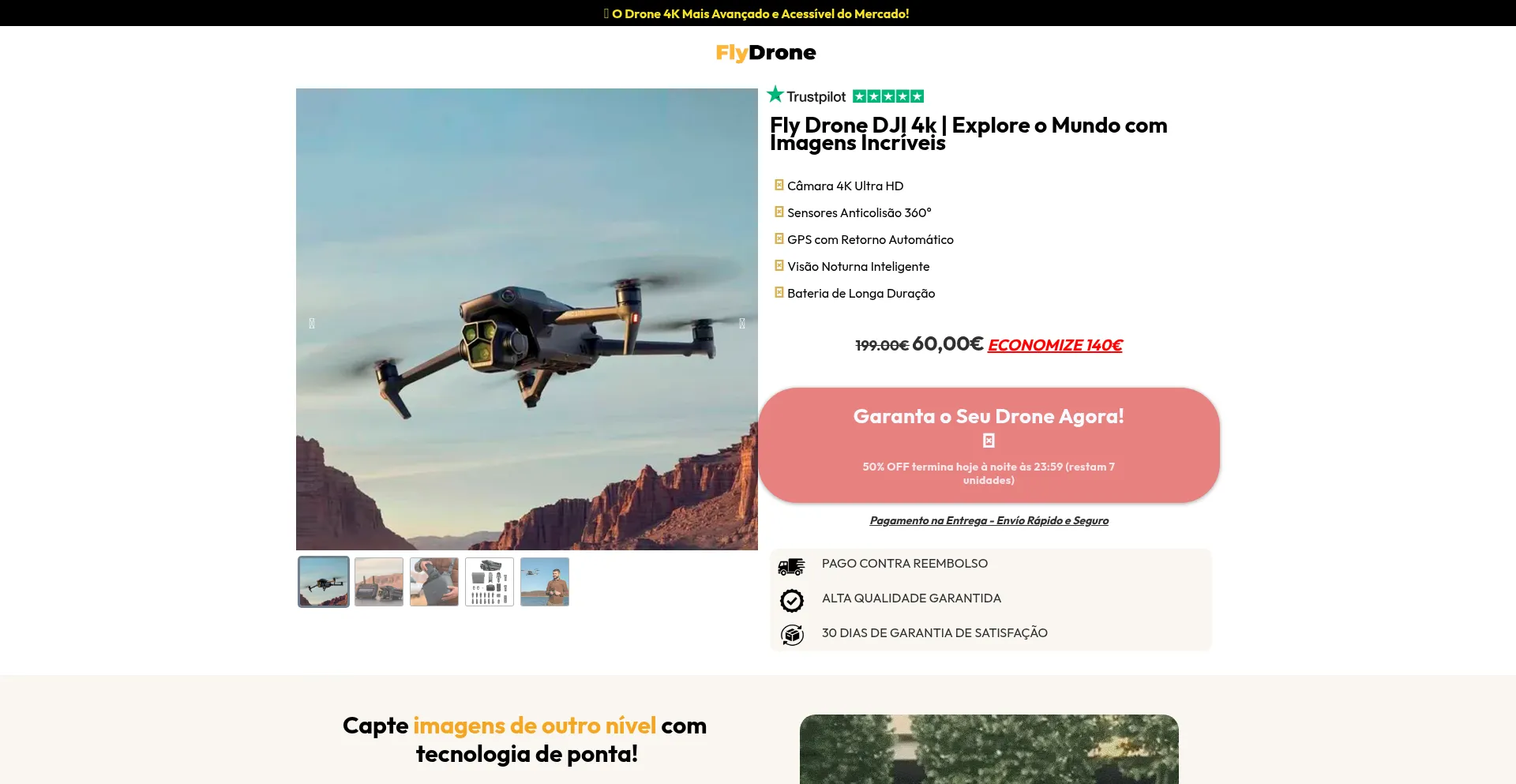Click Bateria de Longa Duração bullet icon

779,292
